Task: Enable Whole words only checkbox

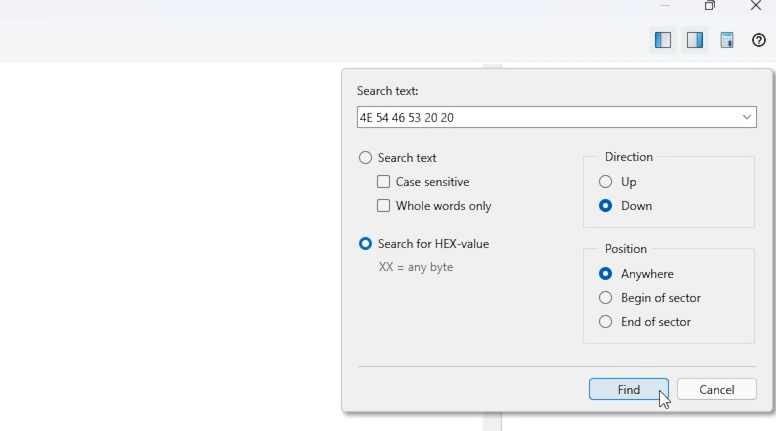Action: 384,205
